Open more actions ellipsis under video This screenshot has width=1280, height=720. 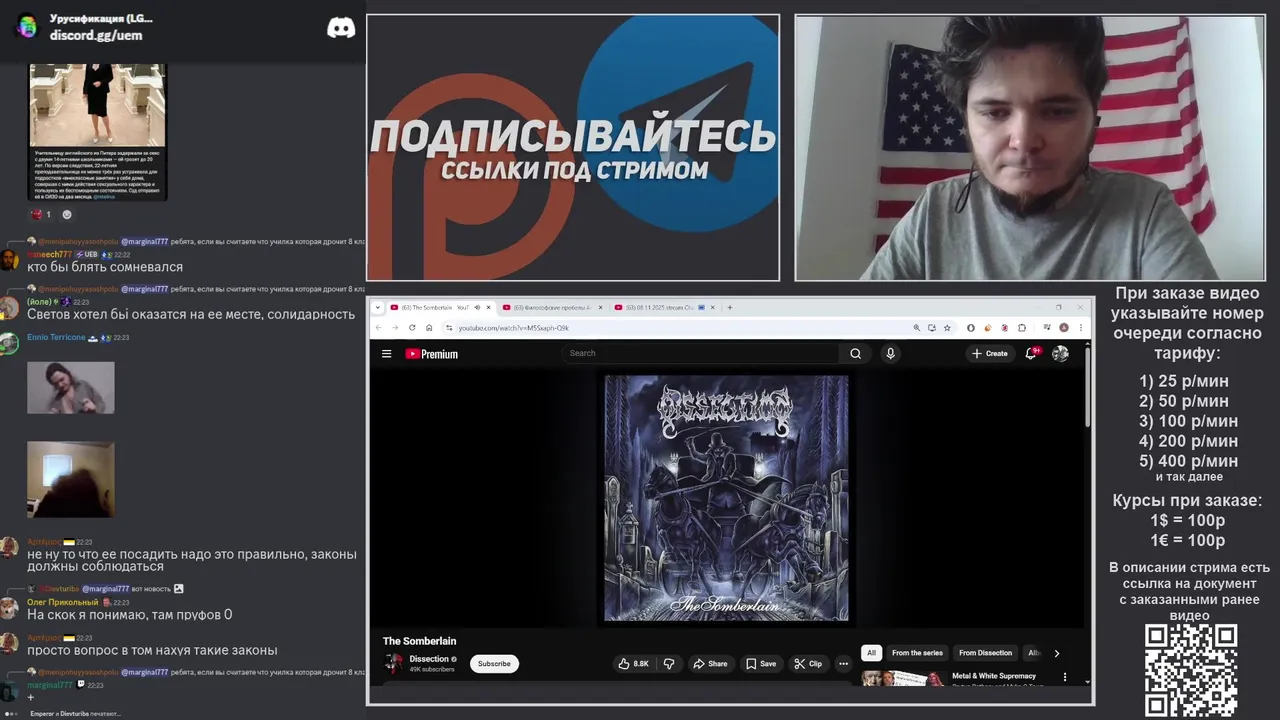(843, 663)
